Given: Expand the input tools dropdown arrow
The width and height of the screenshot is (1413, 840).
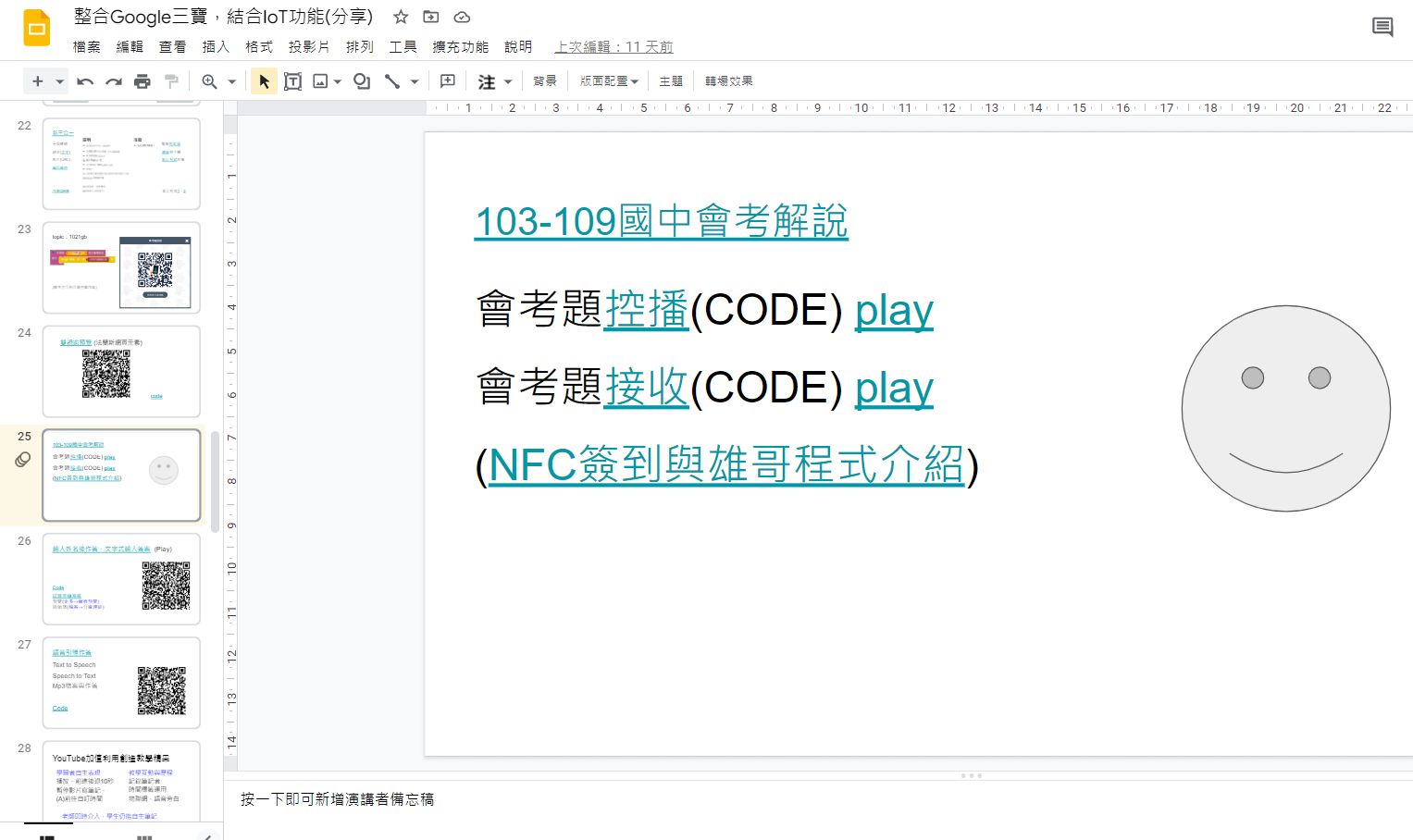Looking at the screenshot, I should (x=508, y=81).
